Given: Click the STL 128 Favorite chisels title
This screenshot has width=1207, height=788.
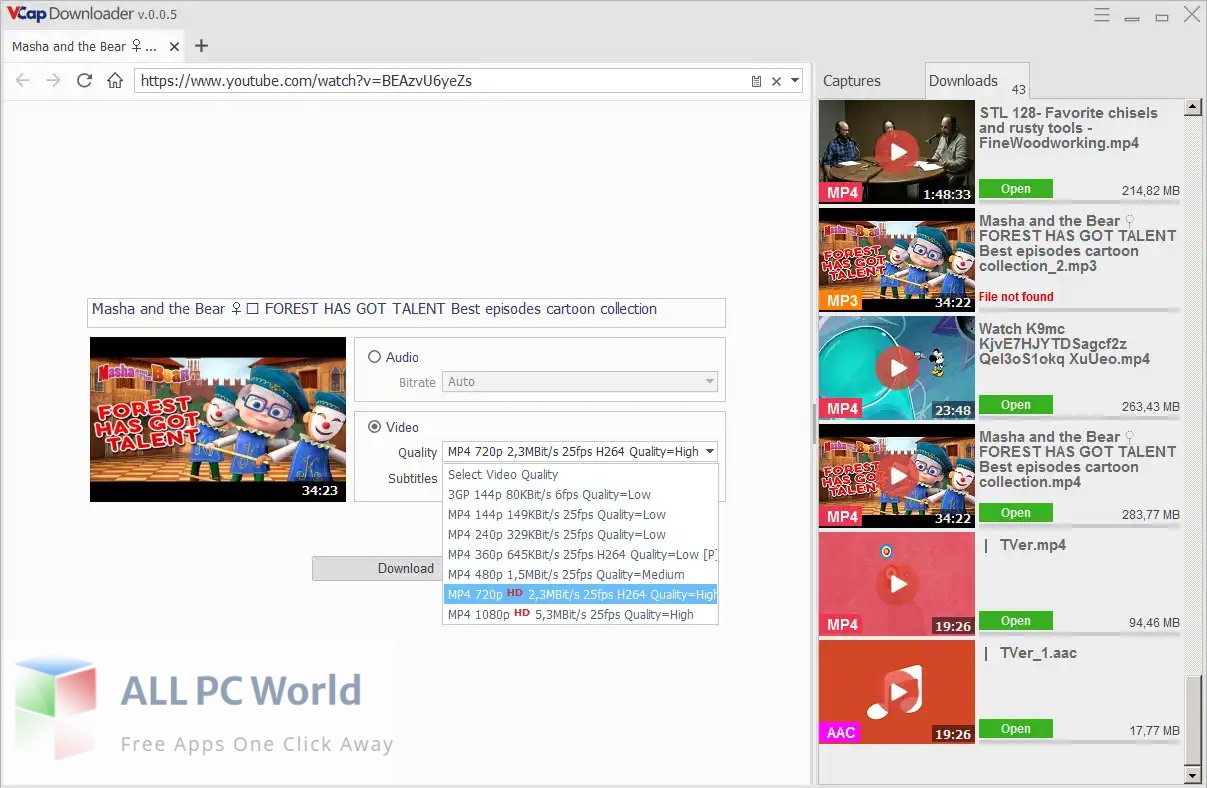Looking at the screenshot, I should [x=1068, y=128].
